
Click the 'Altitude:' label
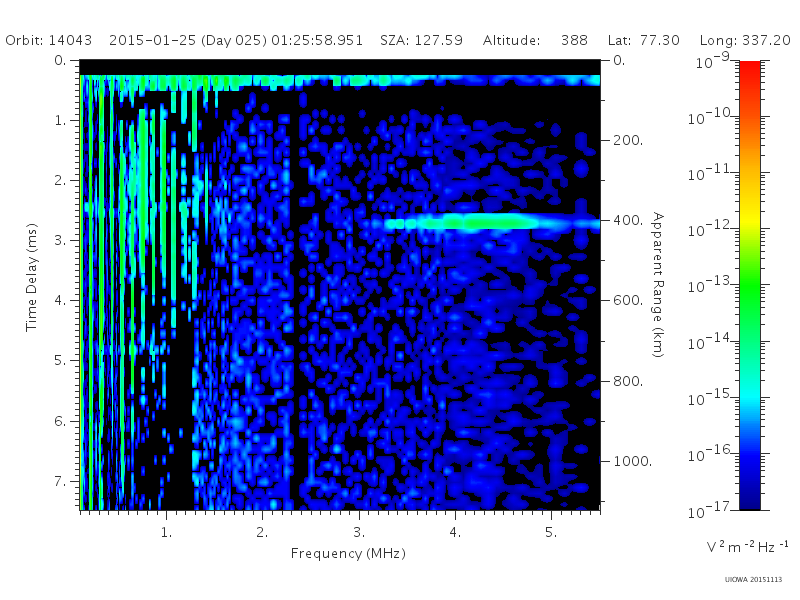point(511,40)
